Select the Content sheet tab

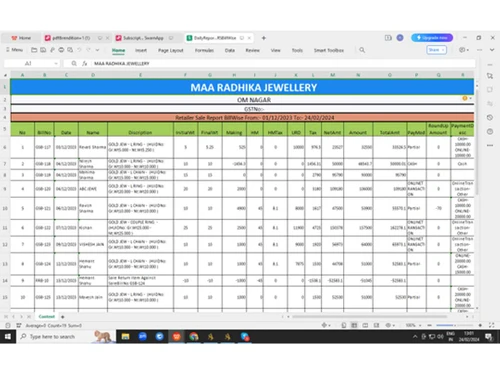coord(47,316)
